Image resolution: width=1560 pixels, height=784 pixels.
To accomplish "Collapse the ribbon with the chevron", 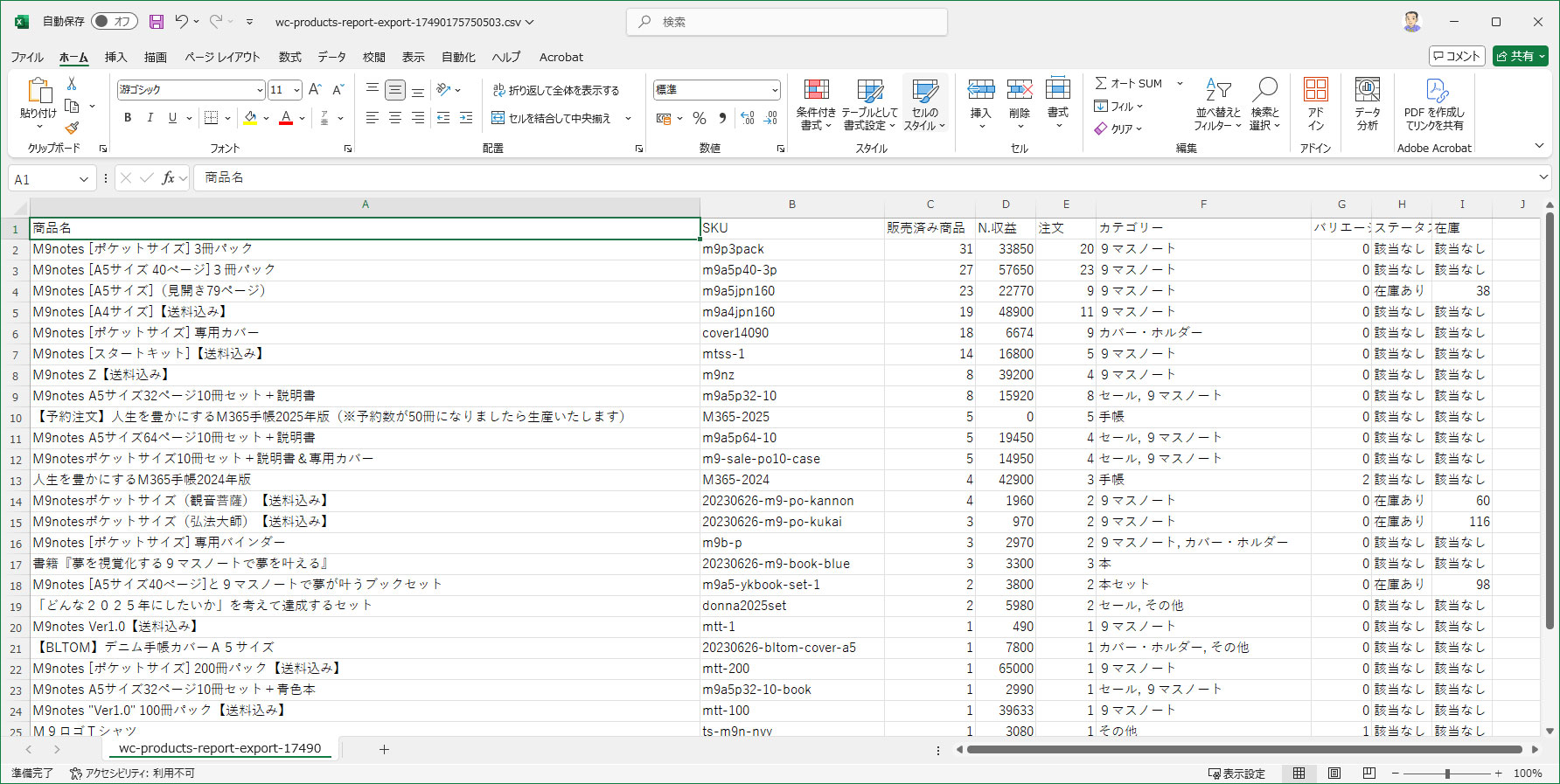I will click(1539, 146).
